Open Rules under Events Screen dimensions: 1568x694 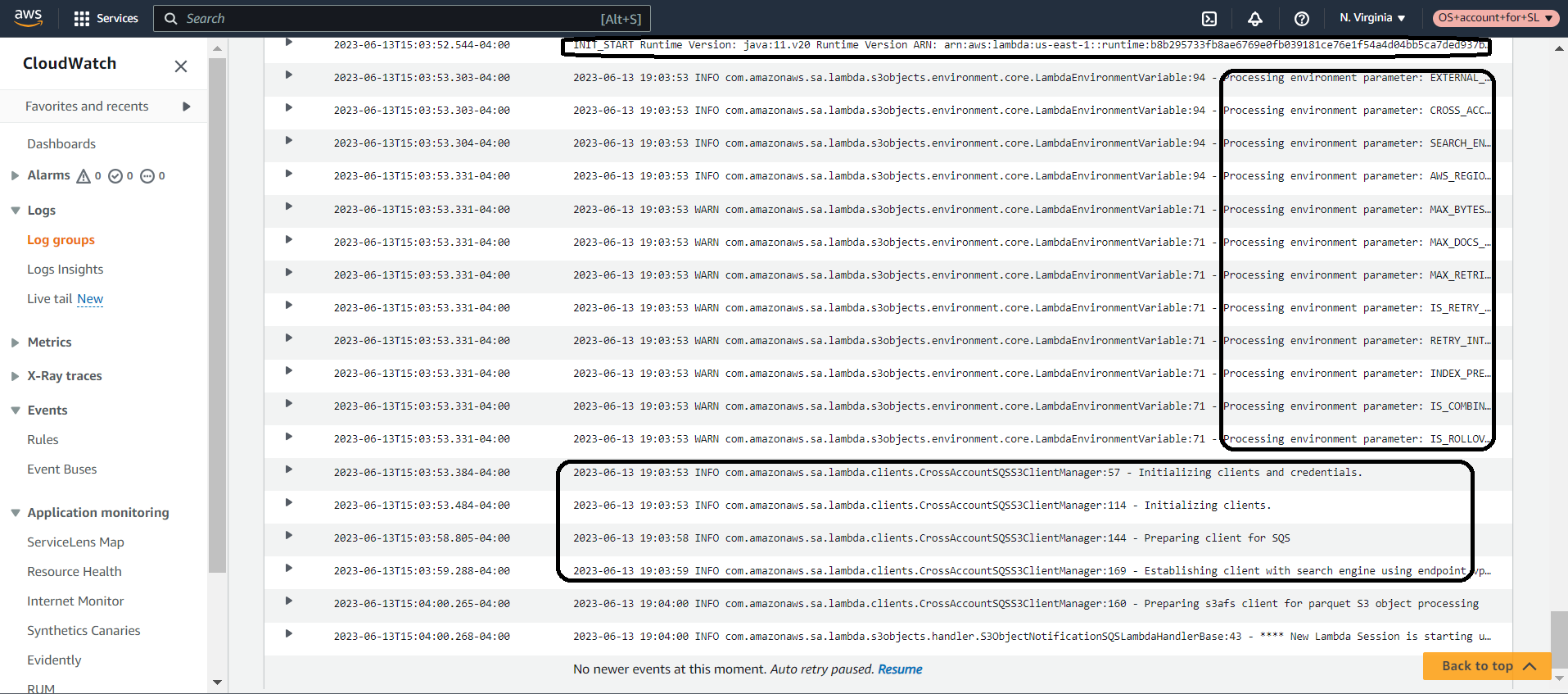coord(43,440)
